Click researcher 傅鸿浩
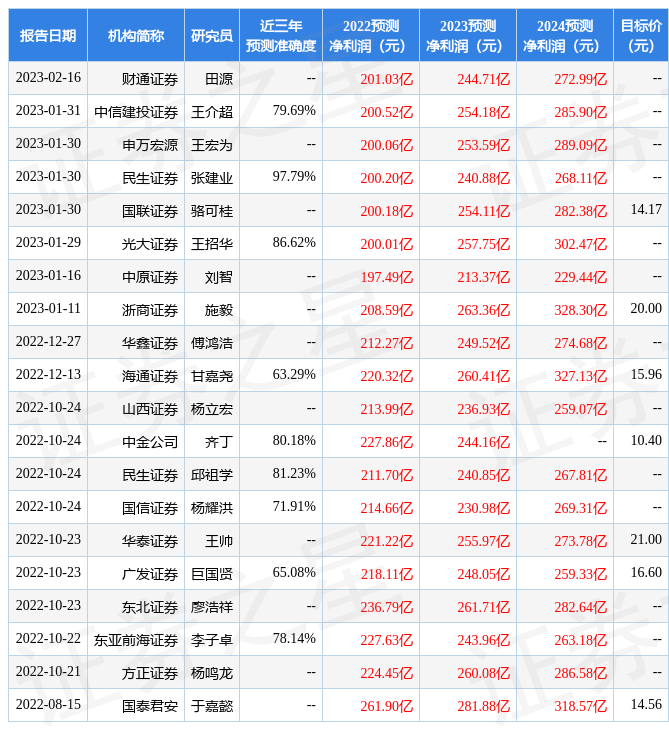 [212, 344]
